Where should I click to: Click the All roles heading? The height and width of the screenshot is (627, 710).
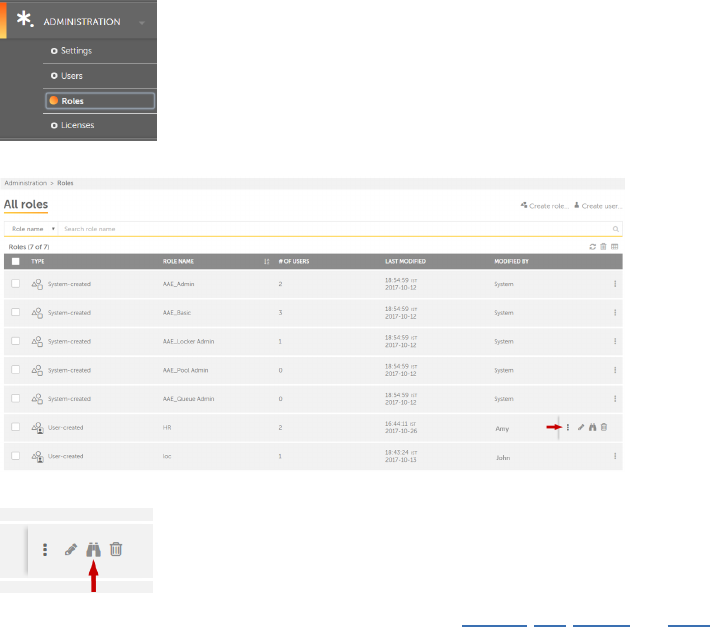(26, 204)
